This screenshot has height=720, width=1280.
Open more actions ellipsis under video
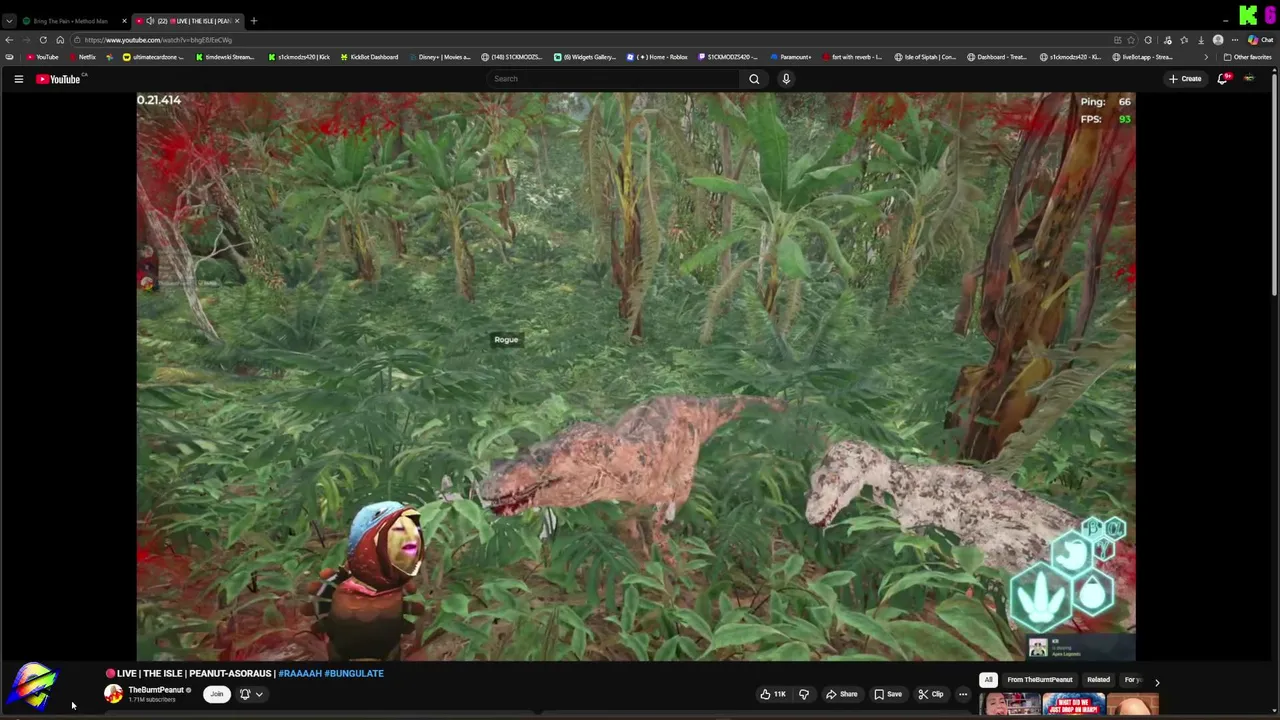pos(963,694)
